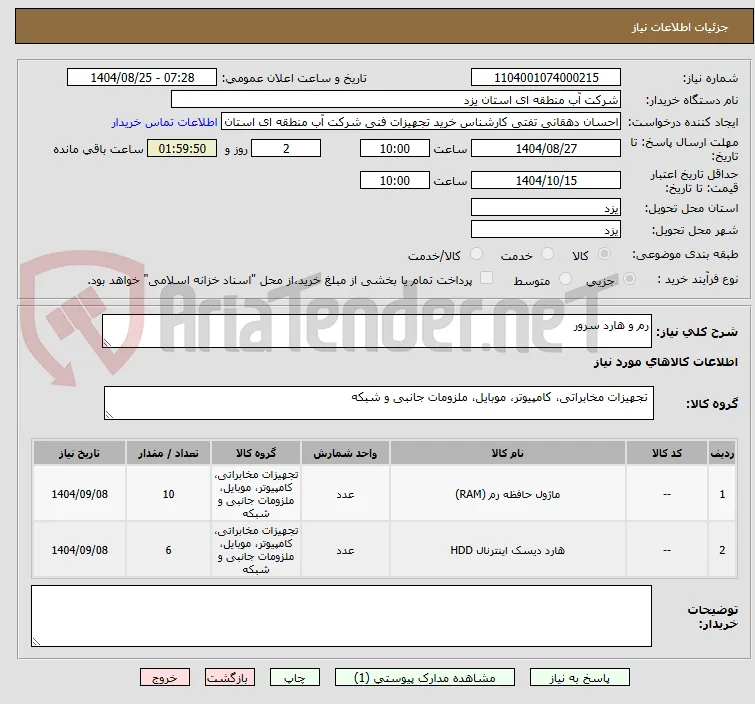
Task: Open the اطلاعات تماس خریدار link
Action: [165, 122]
